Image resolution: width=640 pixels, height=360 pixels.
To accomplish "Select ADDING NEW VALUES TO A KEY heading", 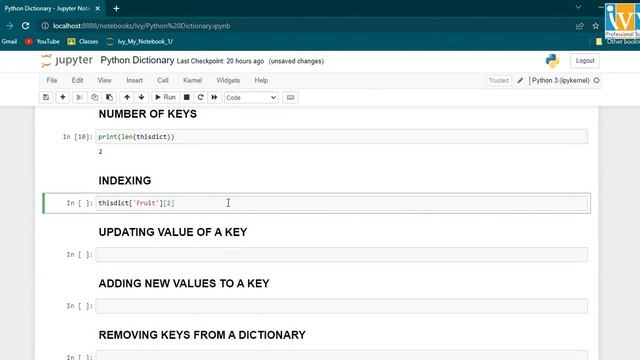I will pos(184,283).
